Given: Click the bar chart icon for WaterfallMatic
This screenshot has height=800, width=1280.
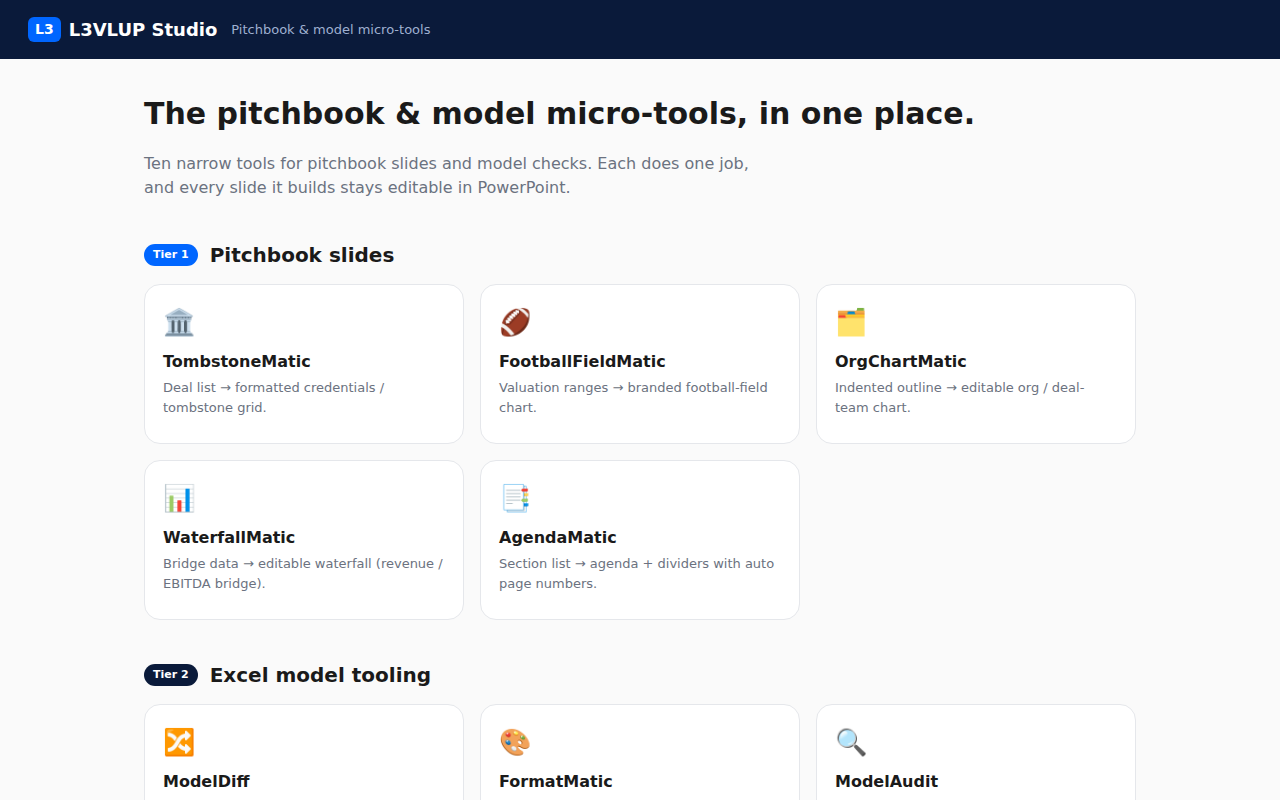Looking at the screenshot, I should (179, 498).
